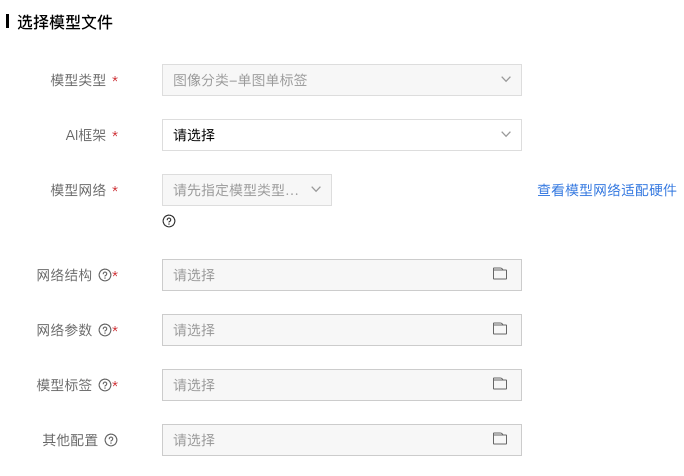Click the 模型类型 field label

tap(78, 80)
